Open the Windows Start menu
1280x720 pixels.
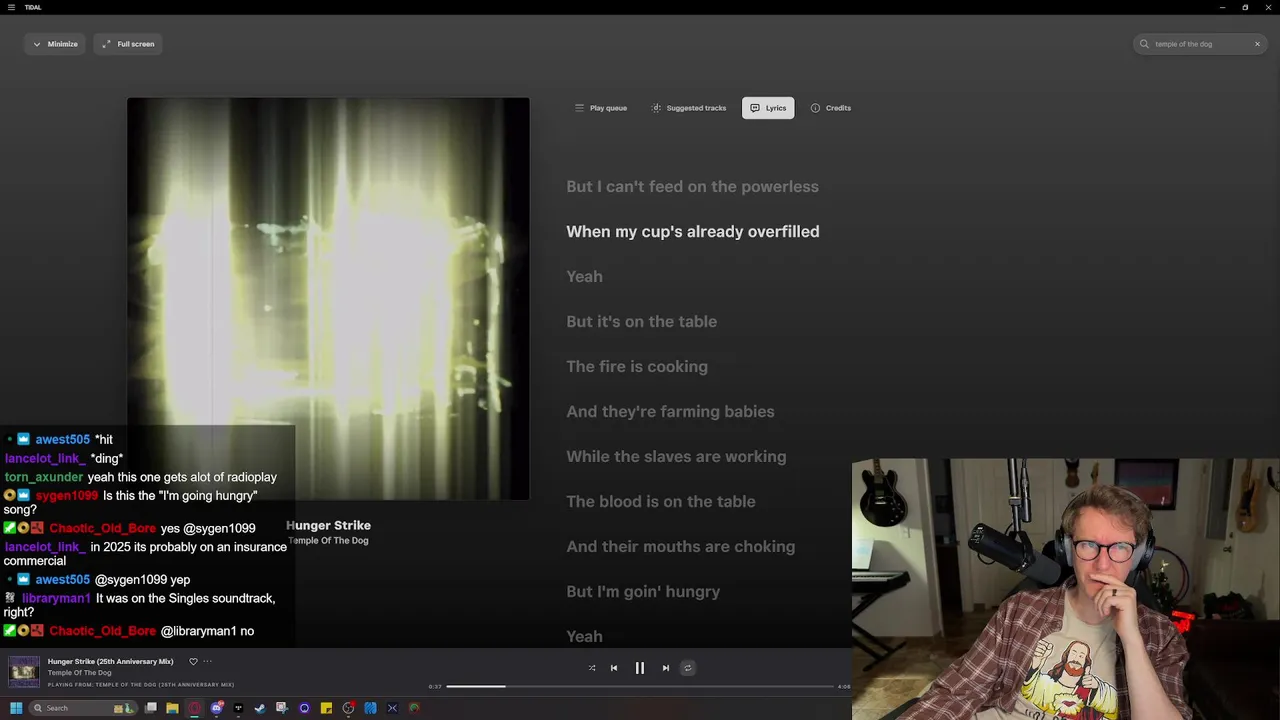coord(16,708)
